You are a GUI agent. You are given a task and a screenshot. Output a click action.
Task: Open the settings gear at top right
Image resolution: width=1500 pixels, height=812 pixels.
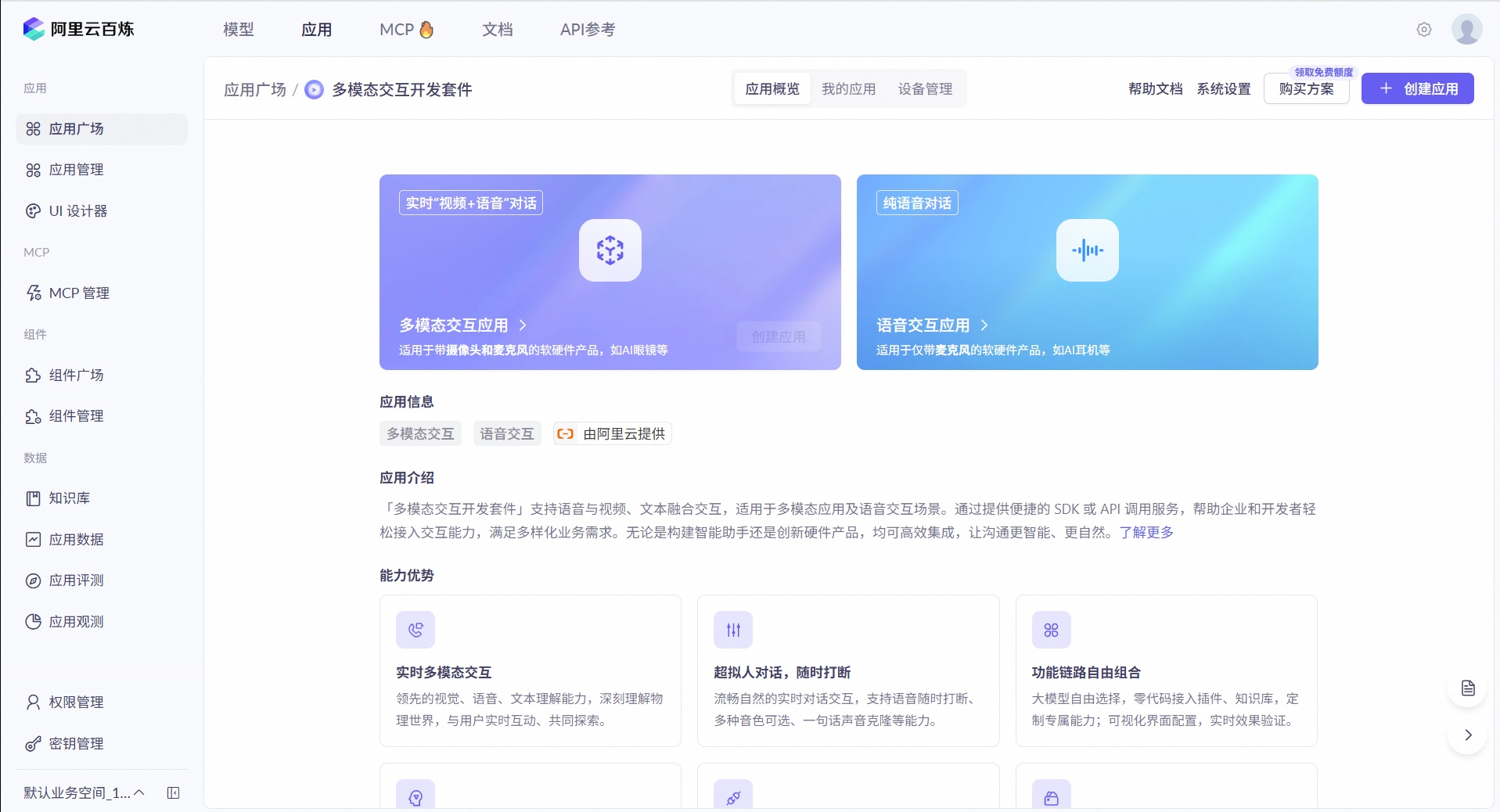1423,29
